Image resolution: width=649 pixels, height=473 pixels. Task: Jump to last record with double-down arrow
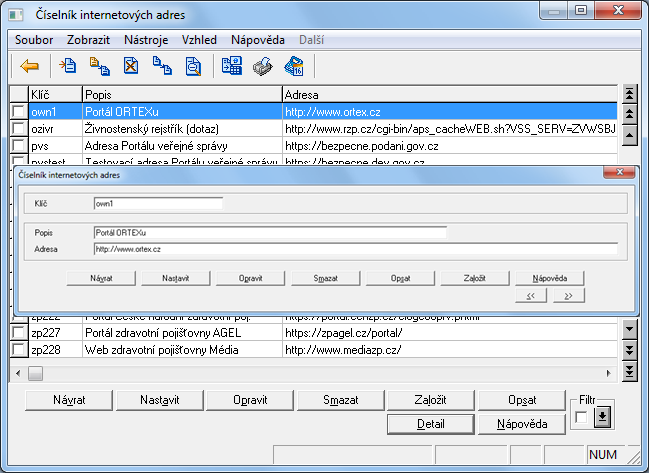point(629,372)
